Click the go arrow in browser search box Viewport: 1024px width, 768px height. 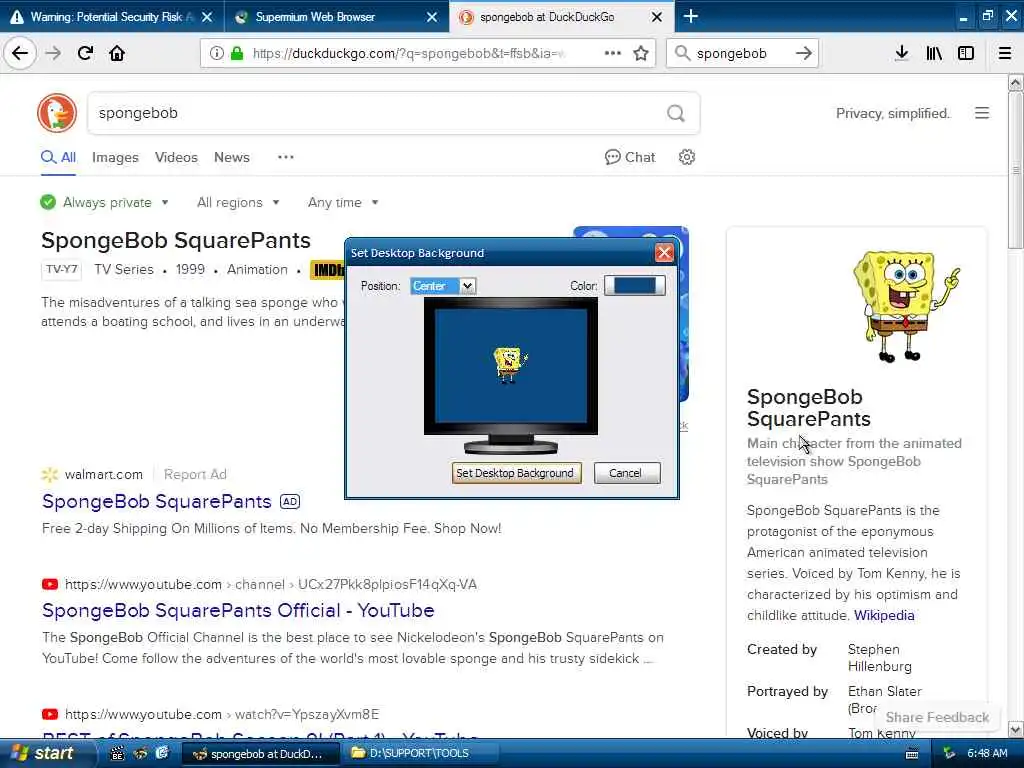pos(804,53)
